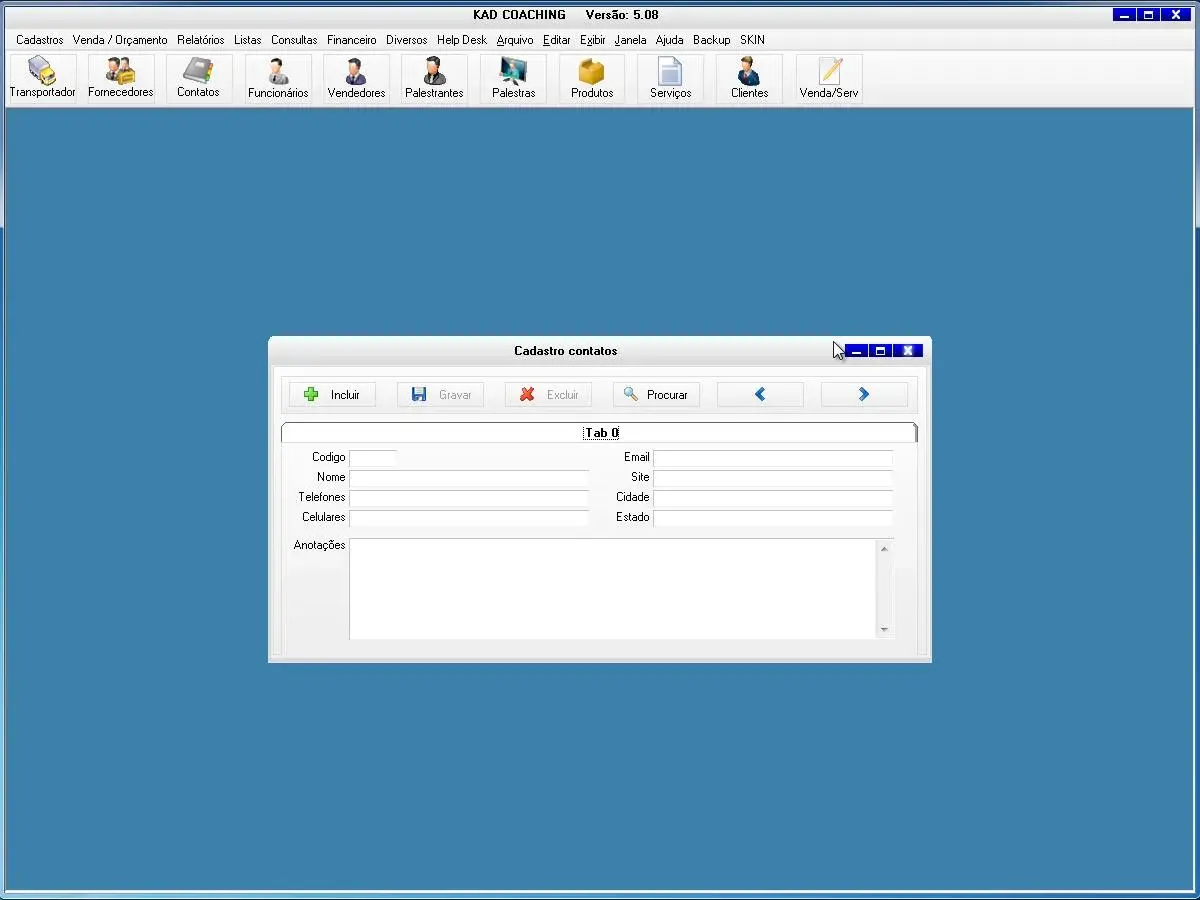
Task: Open the Help Desk menu
Action: [461, 40]
